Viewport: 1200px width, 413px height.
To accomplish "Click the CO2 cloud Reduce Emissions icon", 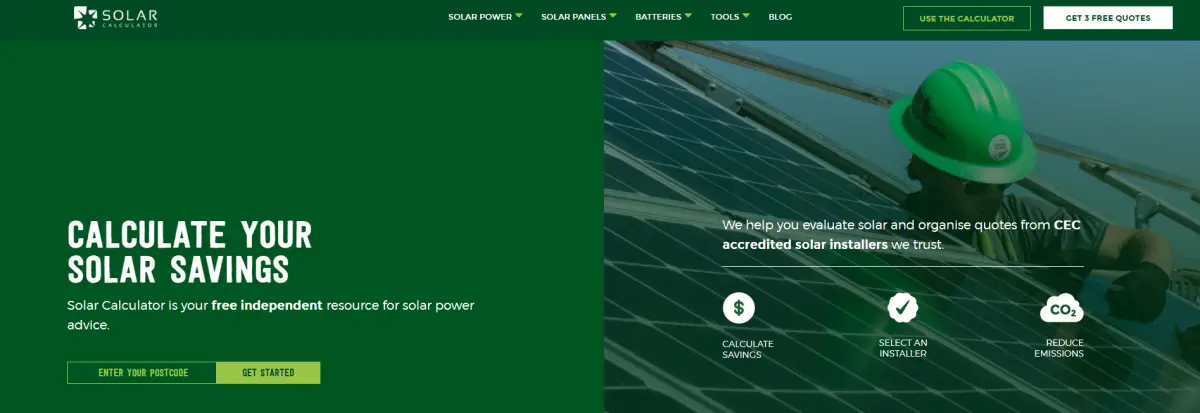I will pyautogui.click(x=1060, y=309).
